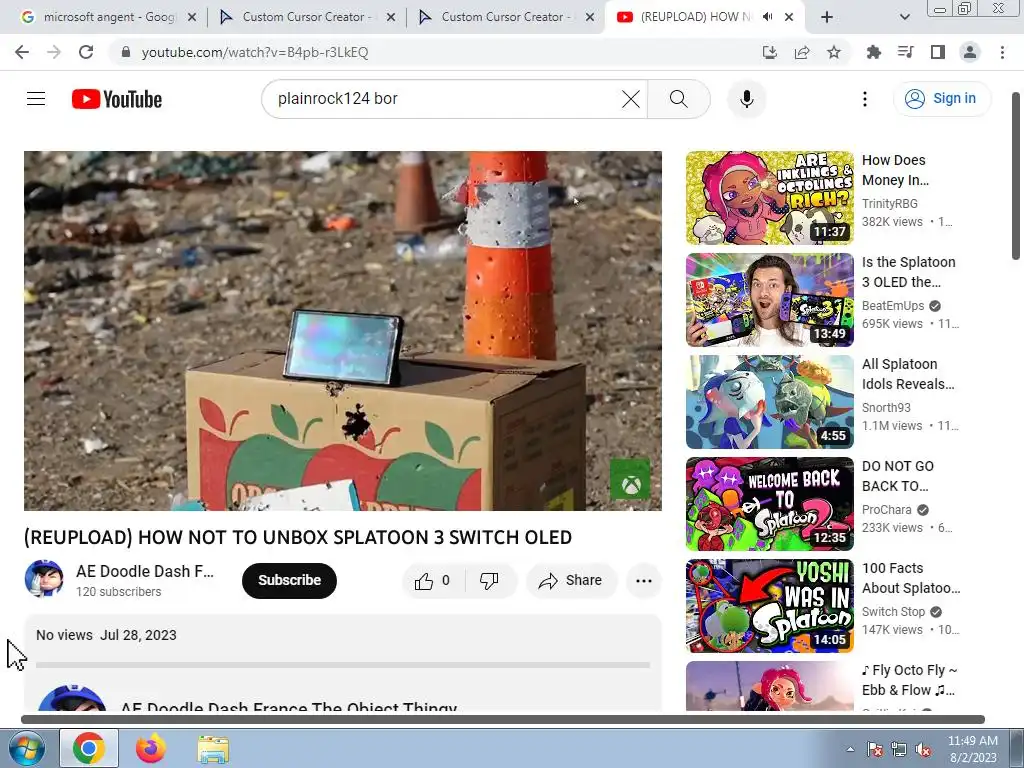This screenshot has height=768, width=1024.
Task: Click the vertical page scrollbar
Action: (1016, 176)
